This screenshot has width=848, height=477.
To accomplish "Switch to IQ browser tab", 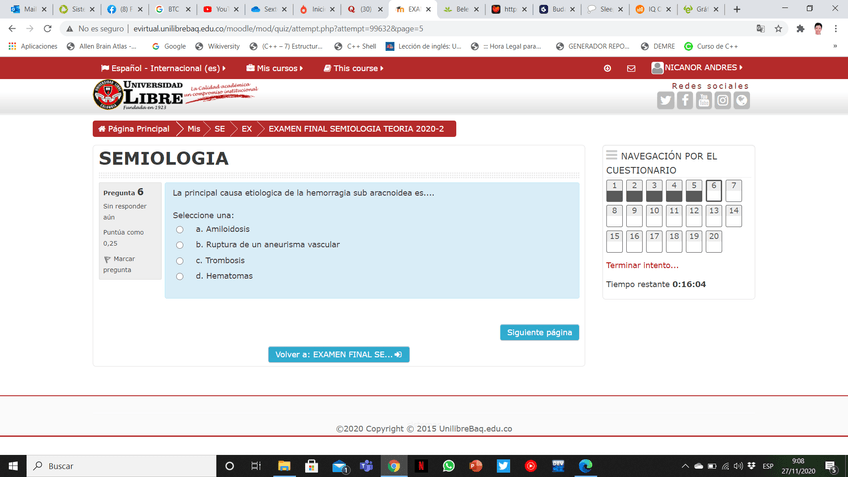I will pyautogui.click(x=653, y=9).
